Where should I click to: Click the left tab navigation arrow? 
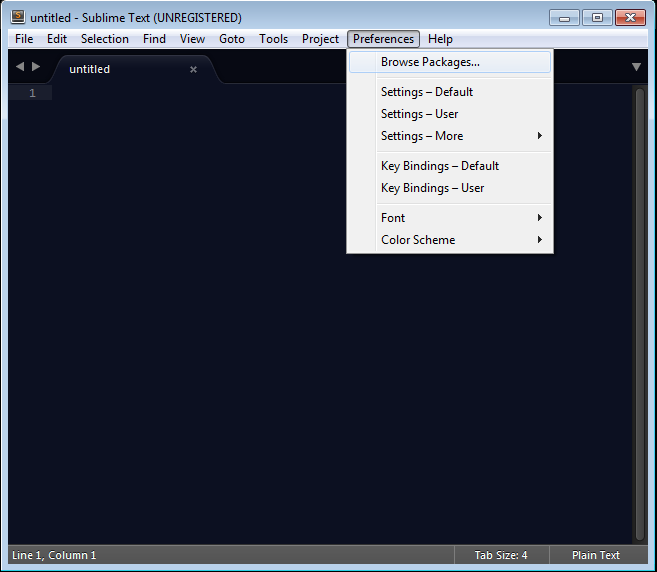[x=20, y=67]
